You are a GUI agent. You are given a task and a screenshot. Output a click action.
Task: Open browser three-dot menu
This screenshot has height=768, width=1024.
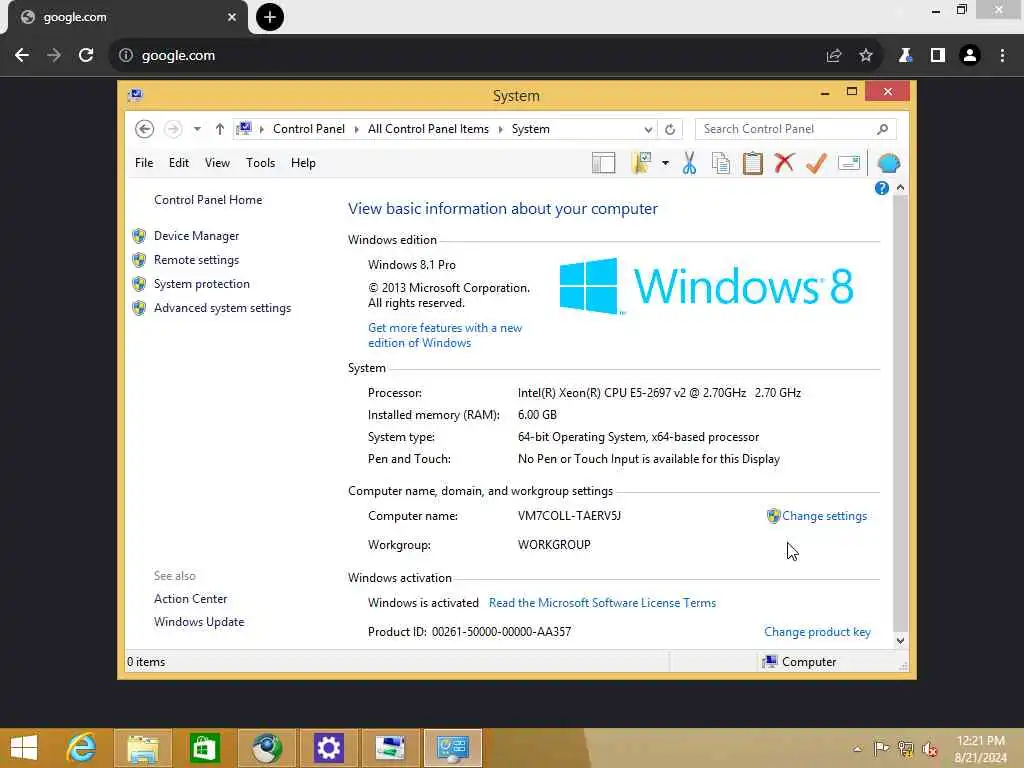pyautogui.click(x=1002, y=56)
